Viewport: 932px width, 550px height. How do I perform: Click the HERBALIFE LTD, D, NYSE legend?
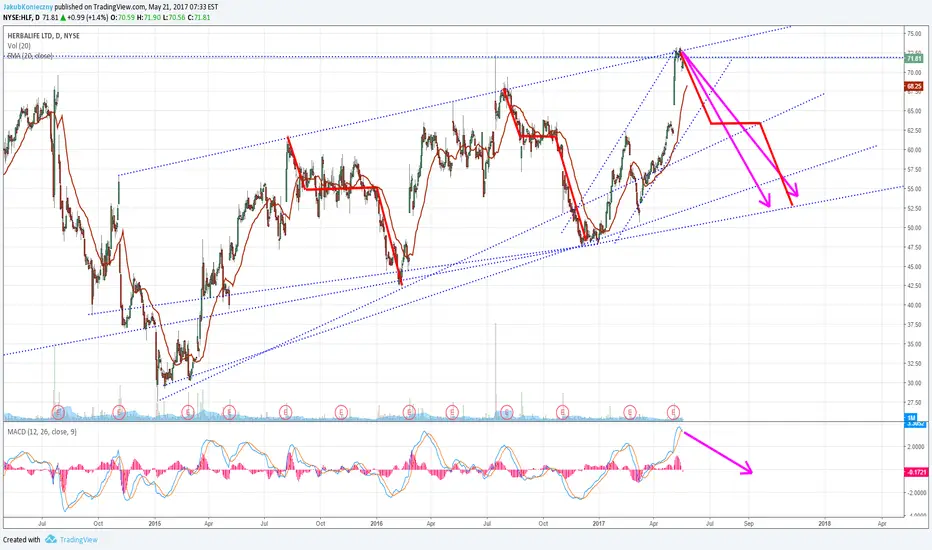pyautogui.click(x=43, y=36)
